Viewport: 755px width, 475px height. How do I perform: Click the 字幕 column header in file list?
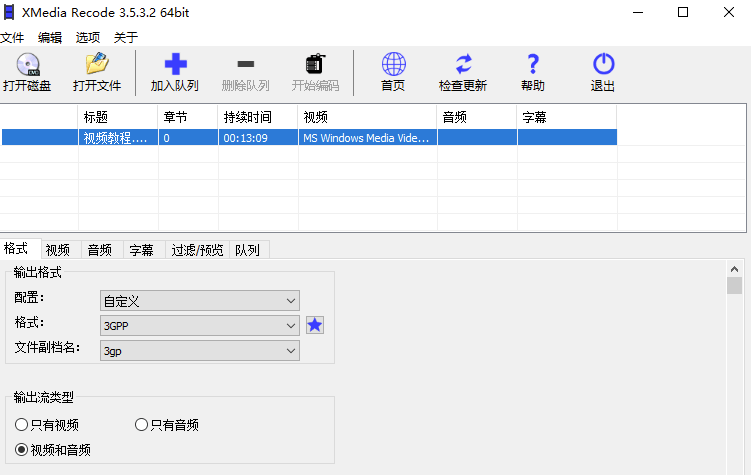pyautogui.click(x=567, y=117)
